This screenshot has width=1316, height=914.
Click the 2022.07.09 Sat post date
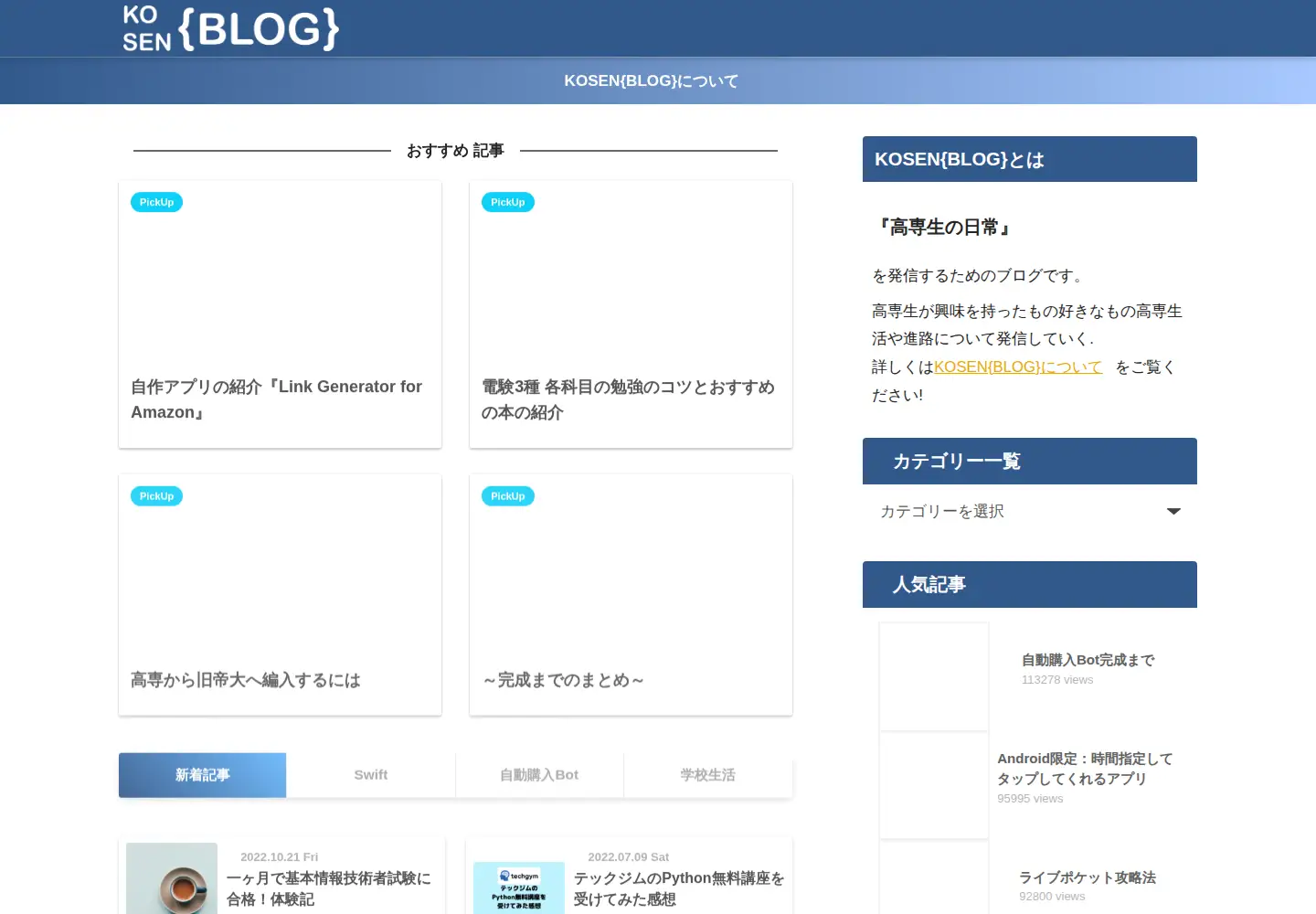[629, 857]
